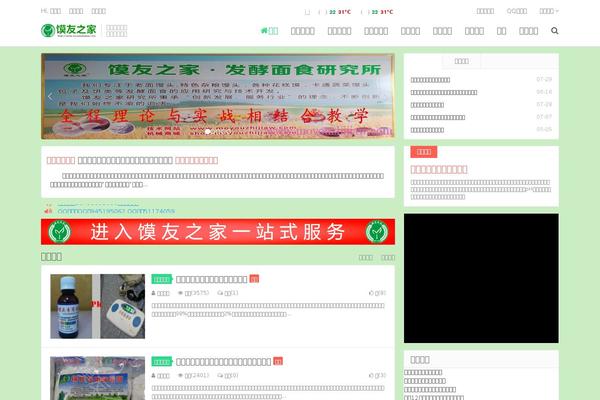Image resolution: width=600 pixels, height=400 pixels.
Task: Like the bag article with thumbs-up icon
Action: tap(371, 376)
